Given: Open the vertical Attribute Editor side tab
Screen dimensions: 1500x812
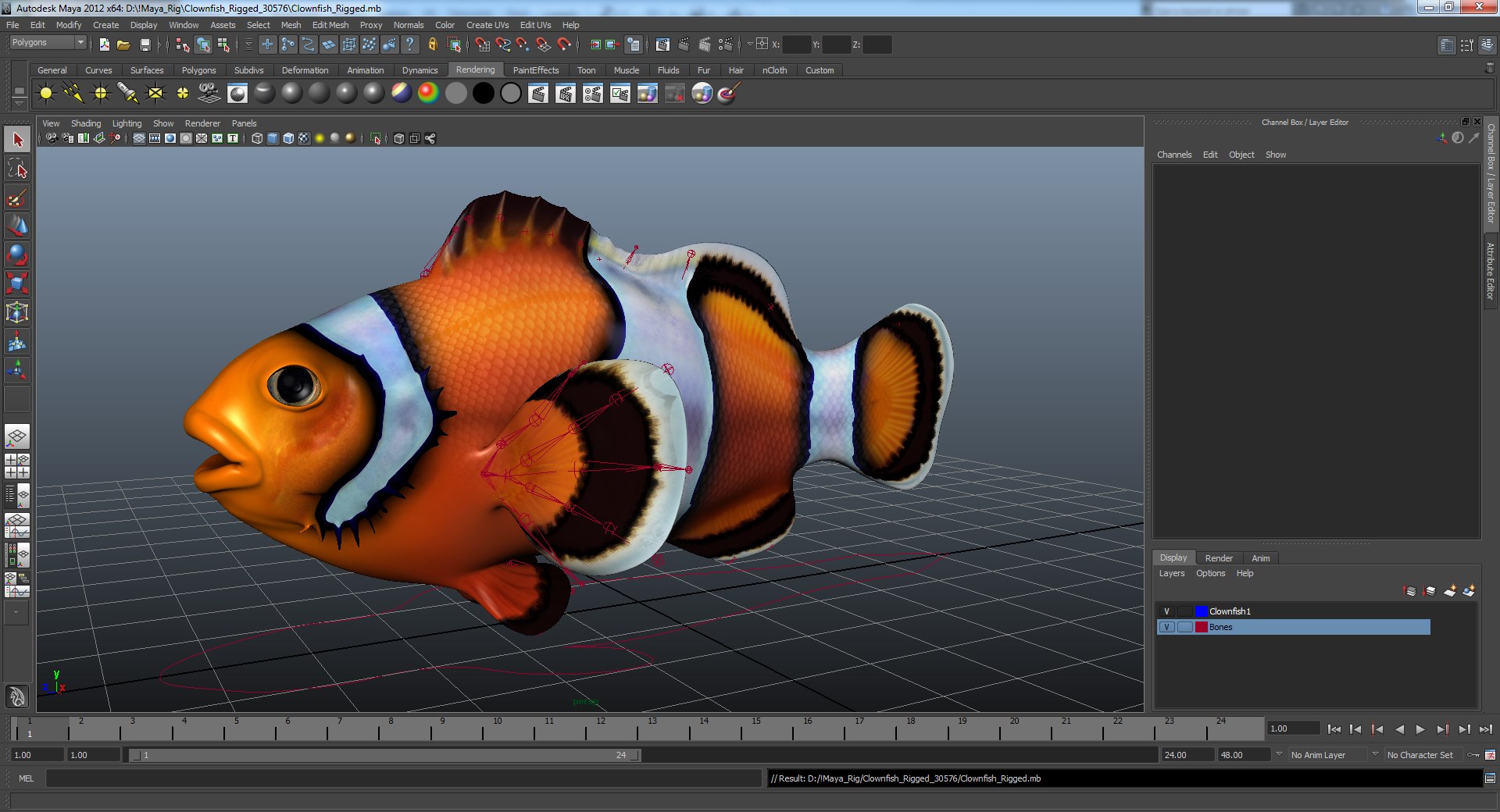Looking at the screenshot, I should point(1491,271).
